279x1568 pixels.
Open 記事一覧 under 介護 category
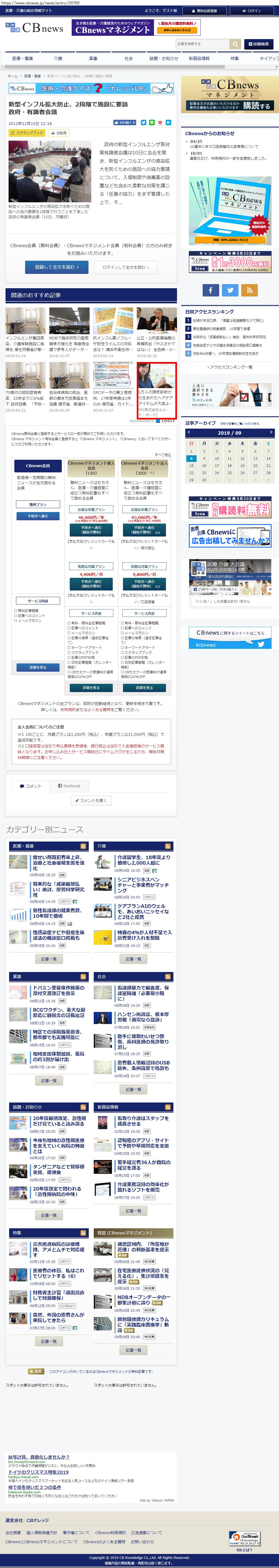133,959
